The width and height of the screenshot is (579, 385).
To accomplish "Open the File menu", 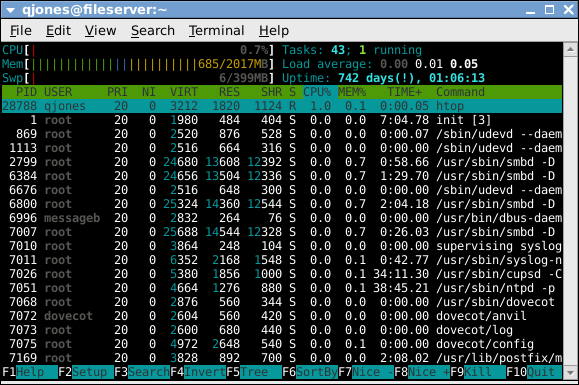I will tap(21, 31).
